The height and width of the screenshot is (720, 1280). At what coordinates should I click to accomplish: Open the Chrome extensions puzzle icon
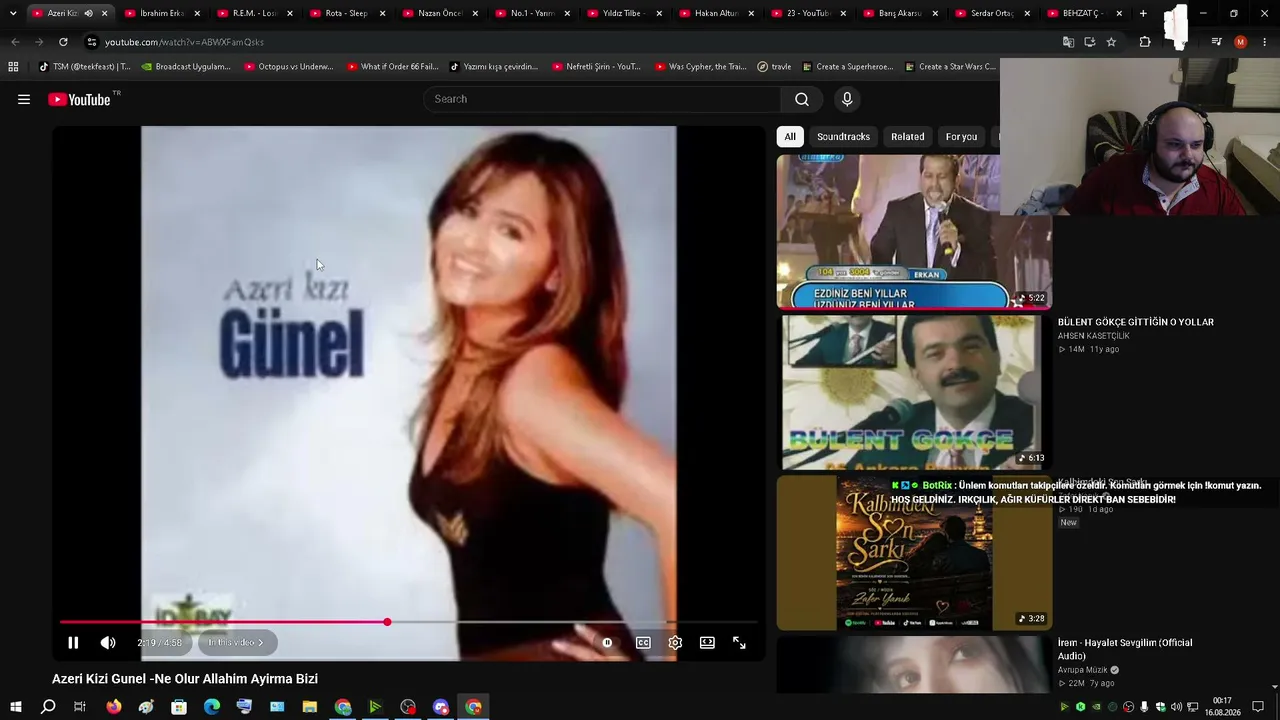(x=1145, y=42)
